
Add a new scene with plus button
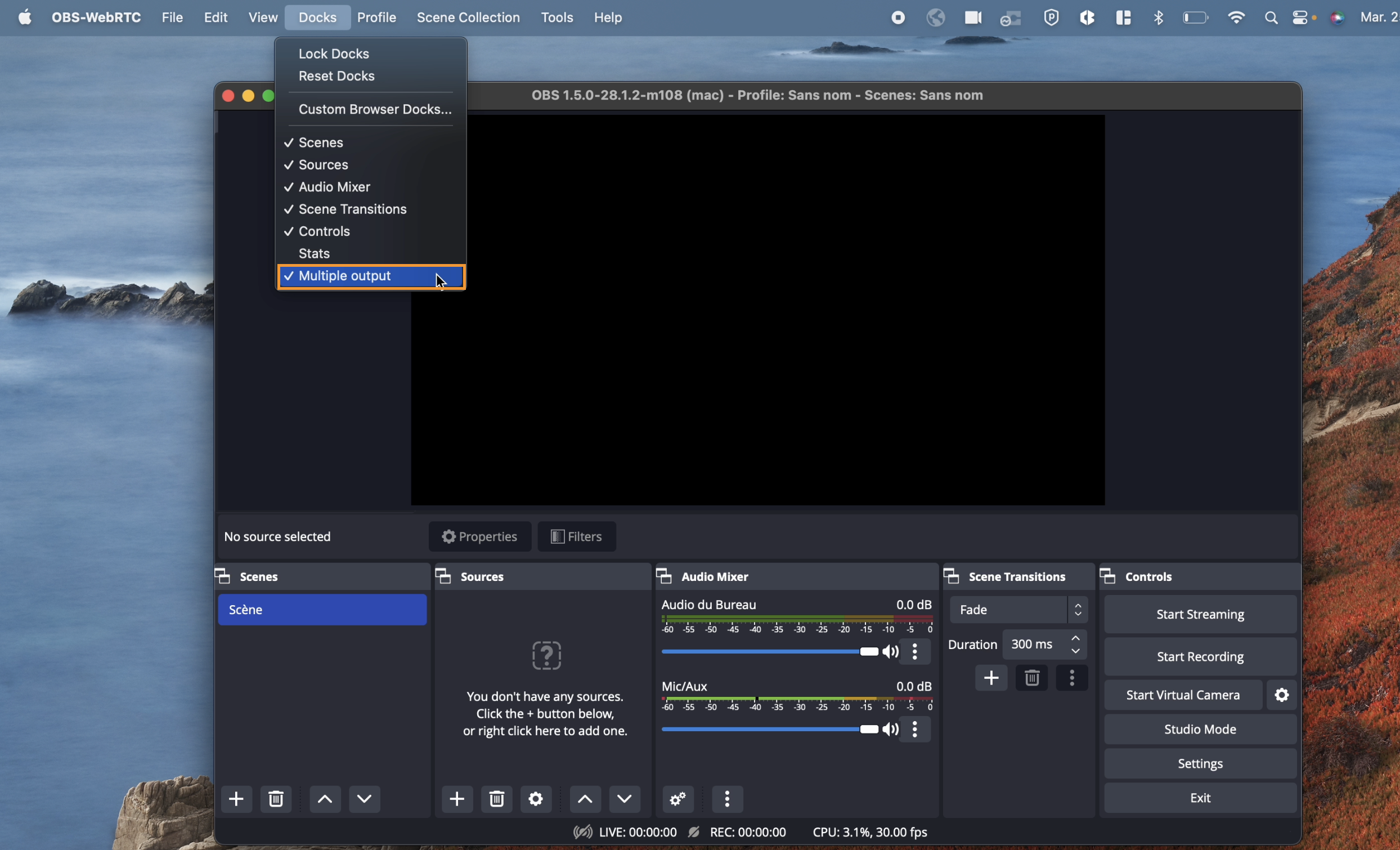[x=236, y=799]
